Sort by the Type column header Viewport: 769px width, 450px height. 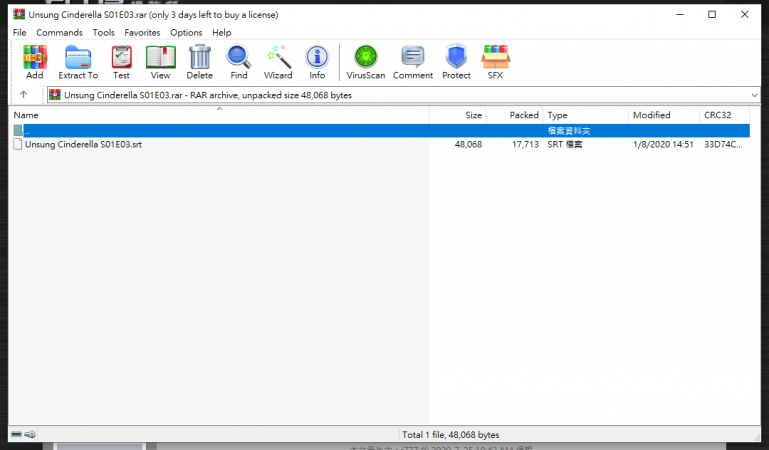tap(586, 115)
